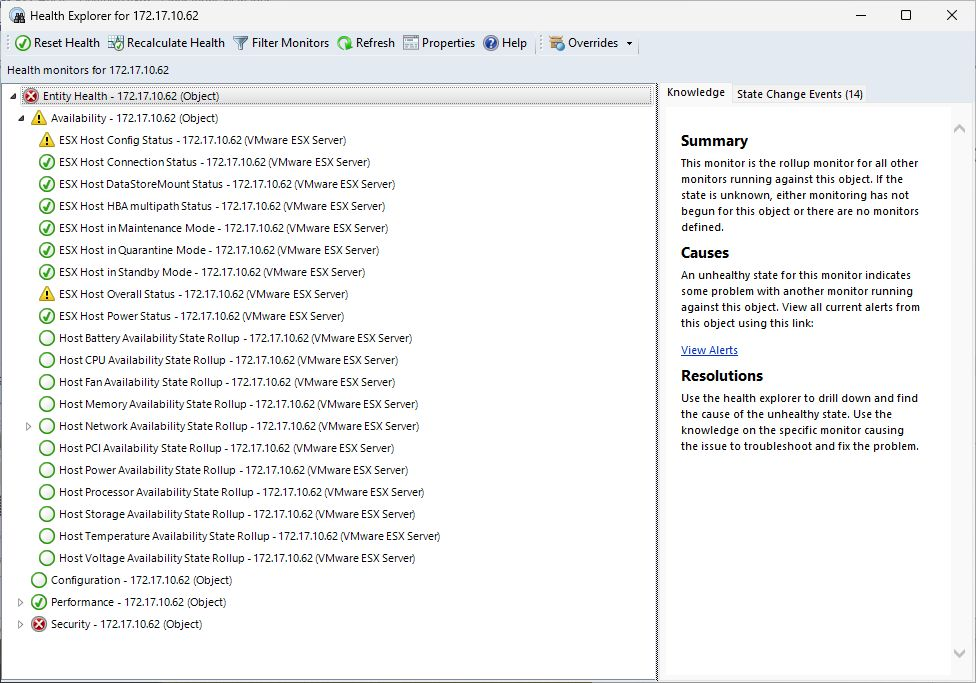Open the View Alerts link

click(709, 350)
